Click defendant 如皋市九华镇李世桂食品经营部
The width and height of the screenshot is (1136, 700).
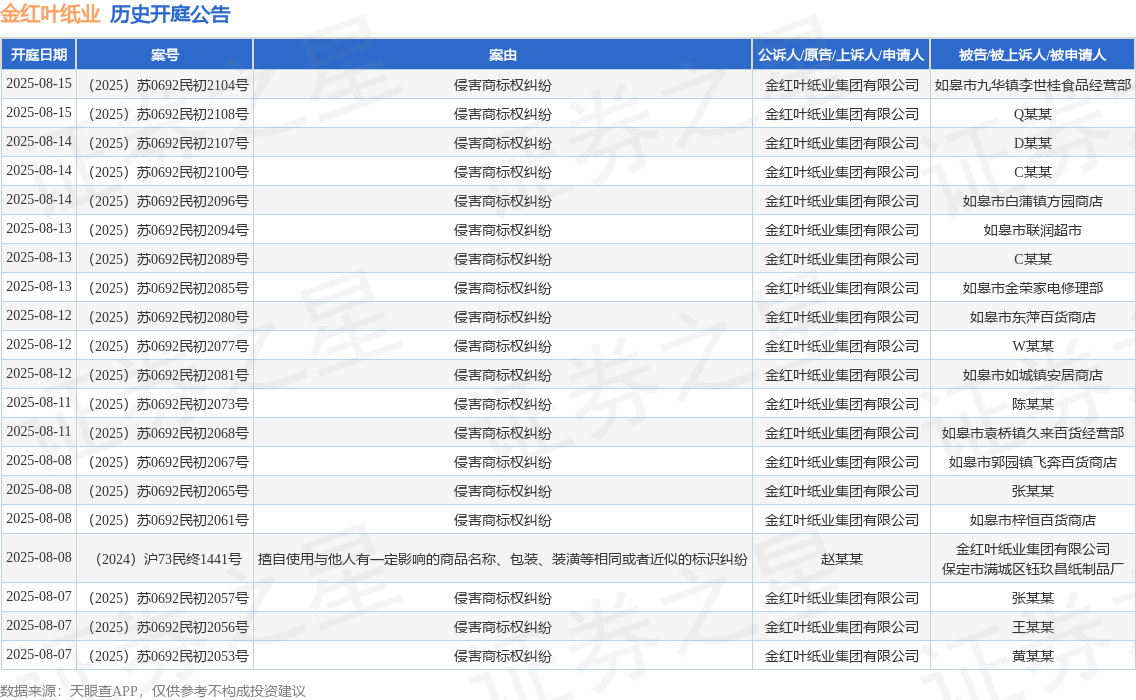click(1032, 85)
